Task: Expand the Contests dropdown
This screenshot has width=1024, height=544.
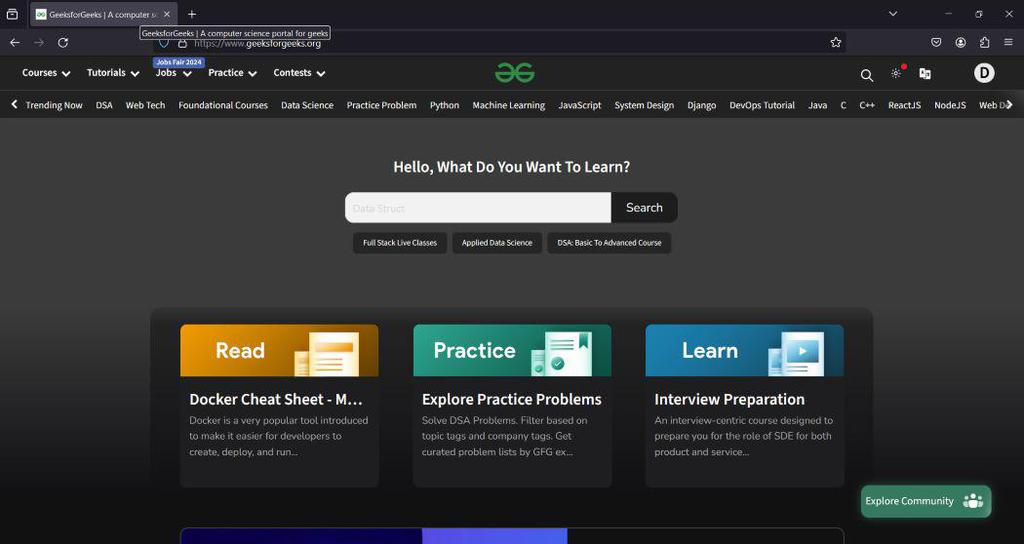Action: click(299, 72)
